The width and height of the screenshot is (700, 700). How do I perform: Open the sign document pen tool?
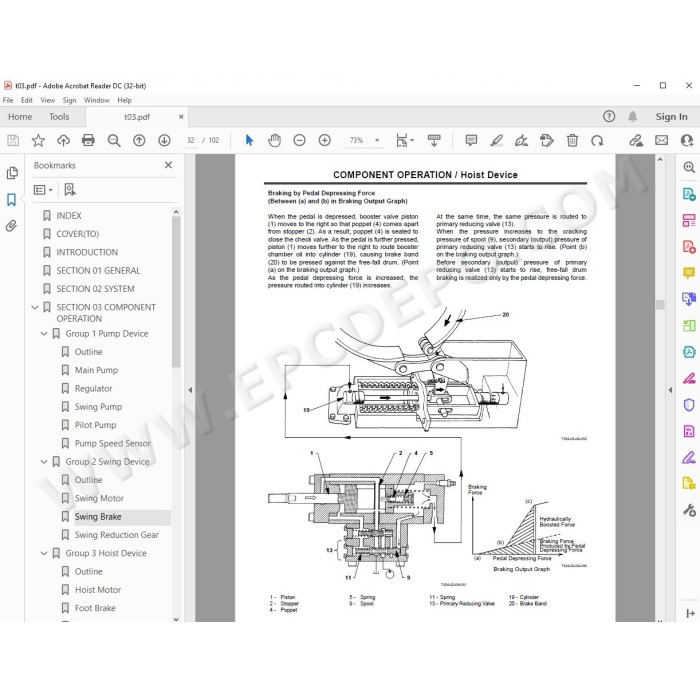[521, 141]
